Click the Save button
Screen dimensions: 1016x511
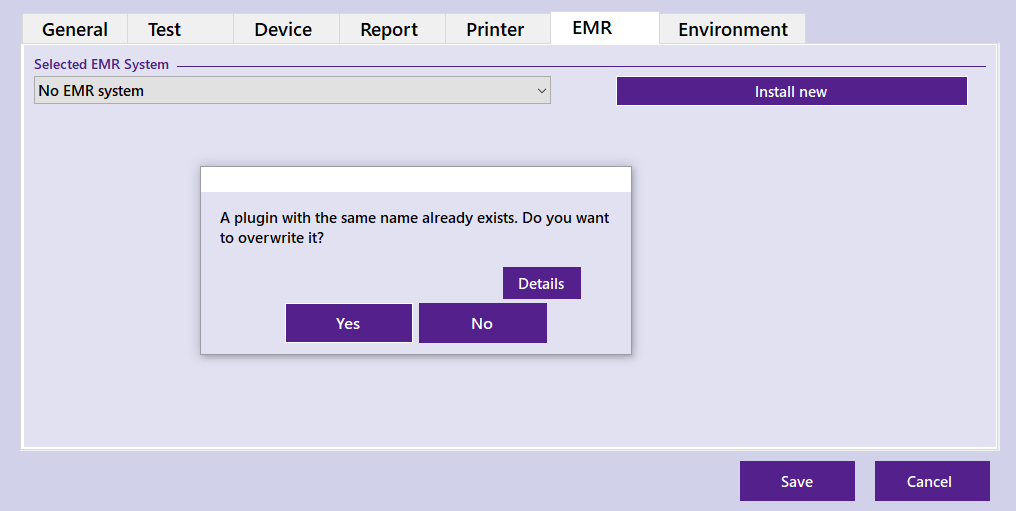(797, 481)
